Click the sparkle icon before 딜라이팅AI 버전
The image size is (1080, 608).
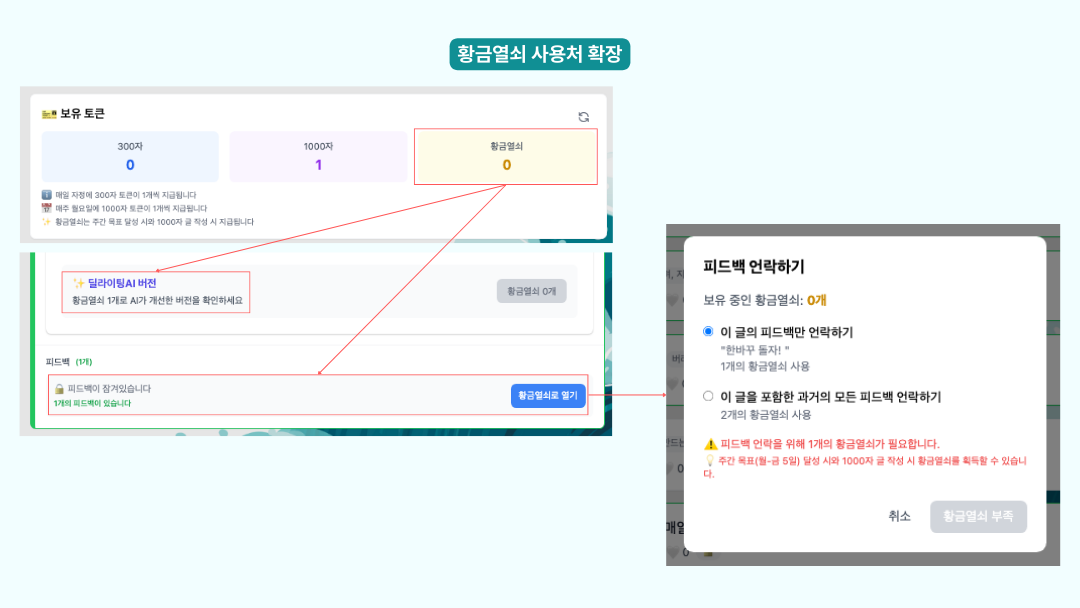(78, 284)
